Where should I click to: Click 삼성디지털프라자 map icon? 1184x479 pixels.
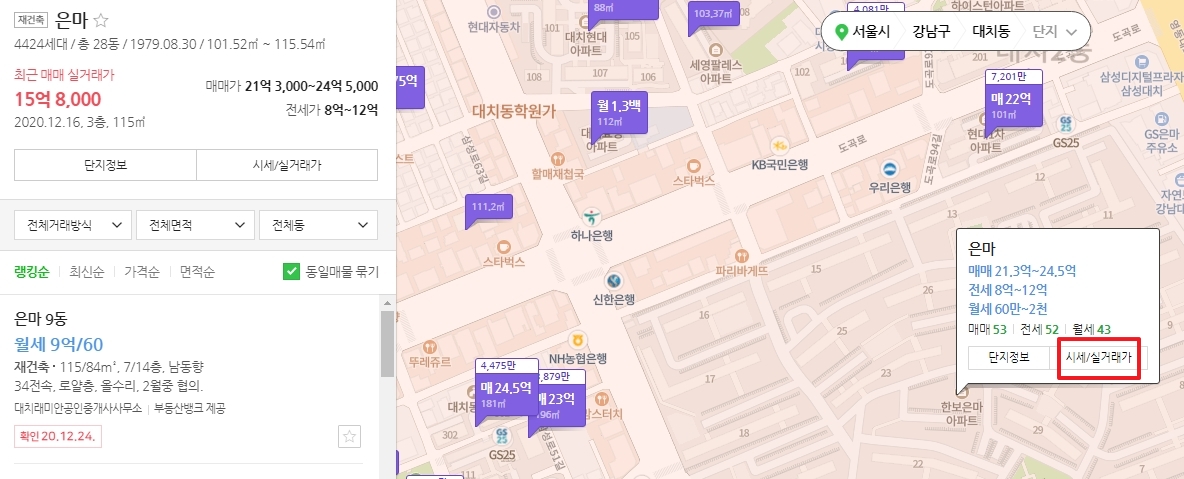[1142, 60]
